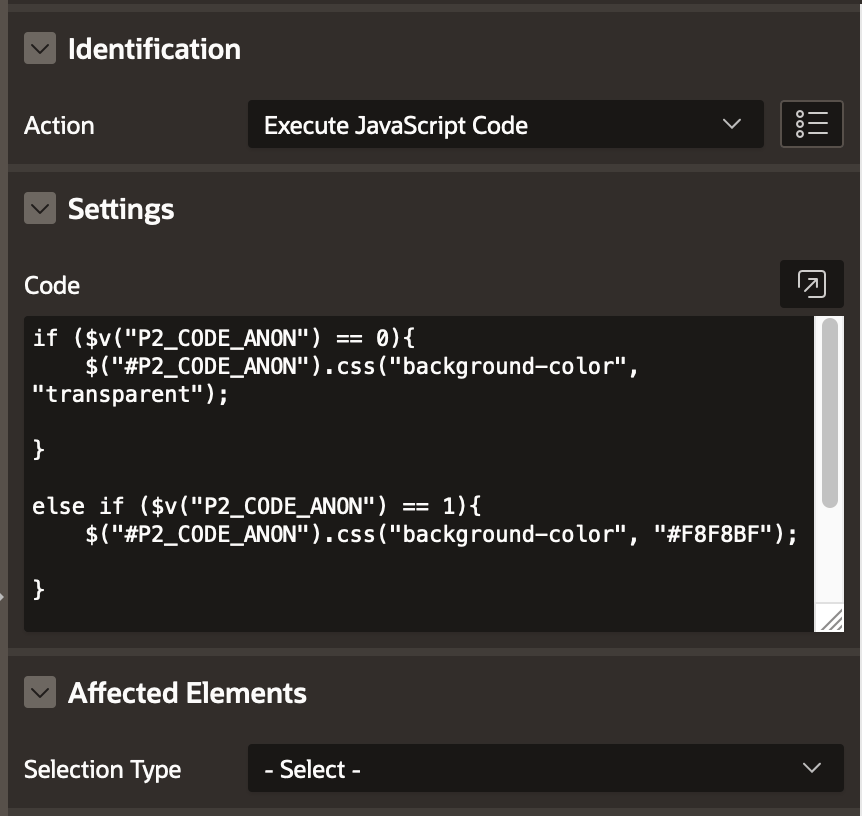Click the chevron arrow of the Action select

point(732,125)
